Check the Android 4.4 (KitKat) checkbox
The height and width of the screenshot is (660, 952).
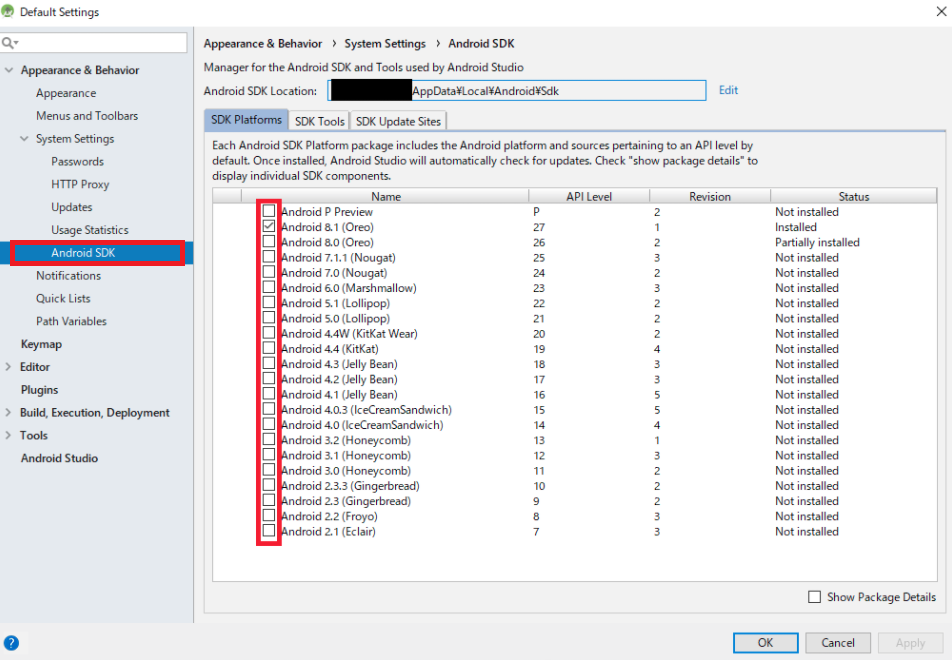[x=269, y=349]
